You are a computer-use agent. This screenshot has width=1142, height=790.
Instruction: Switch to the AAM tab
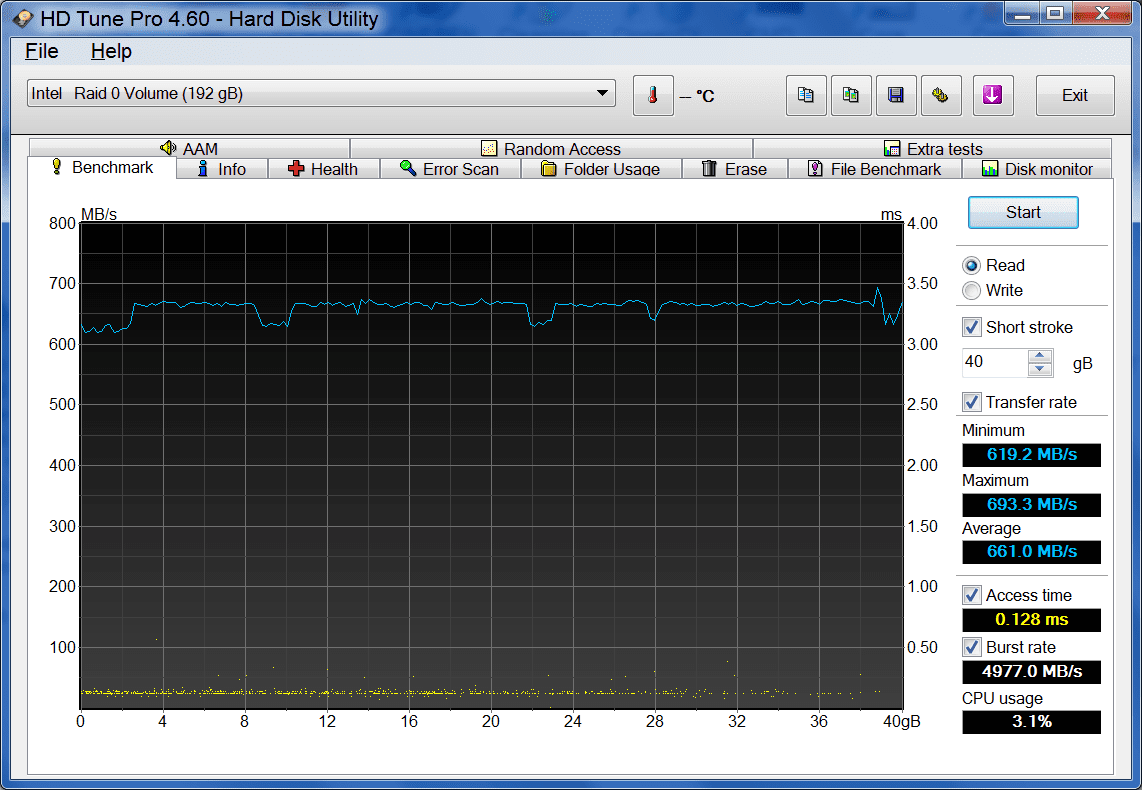pos(189,149)
